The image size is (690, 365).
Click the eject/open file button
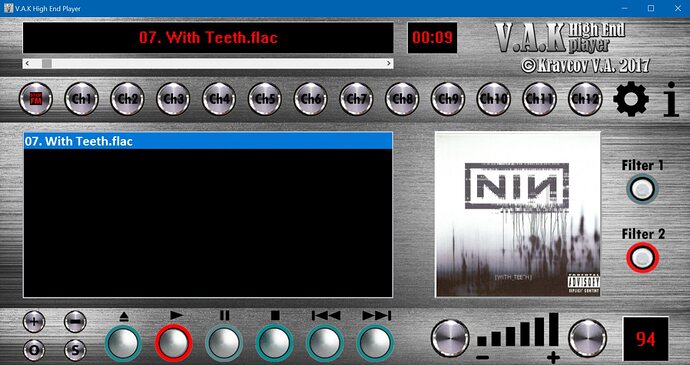pos(123,343)
